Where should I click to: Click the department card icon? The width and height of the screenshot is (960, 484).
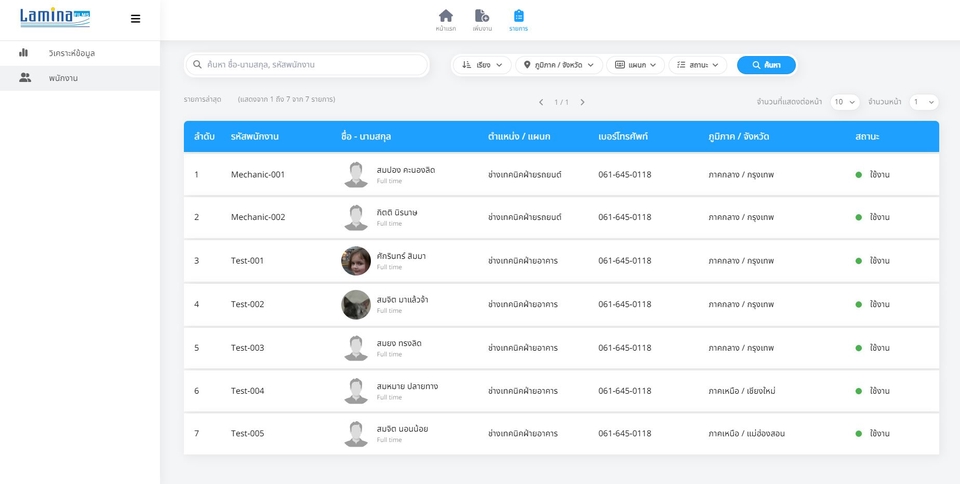[x=620, y=64]
